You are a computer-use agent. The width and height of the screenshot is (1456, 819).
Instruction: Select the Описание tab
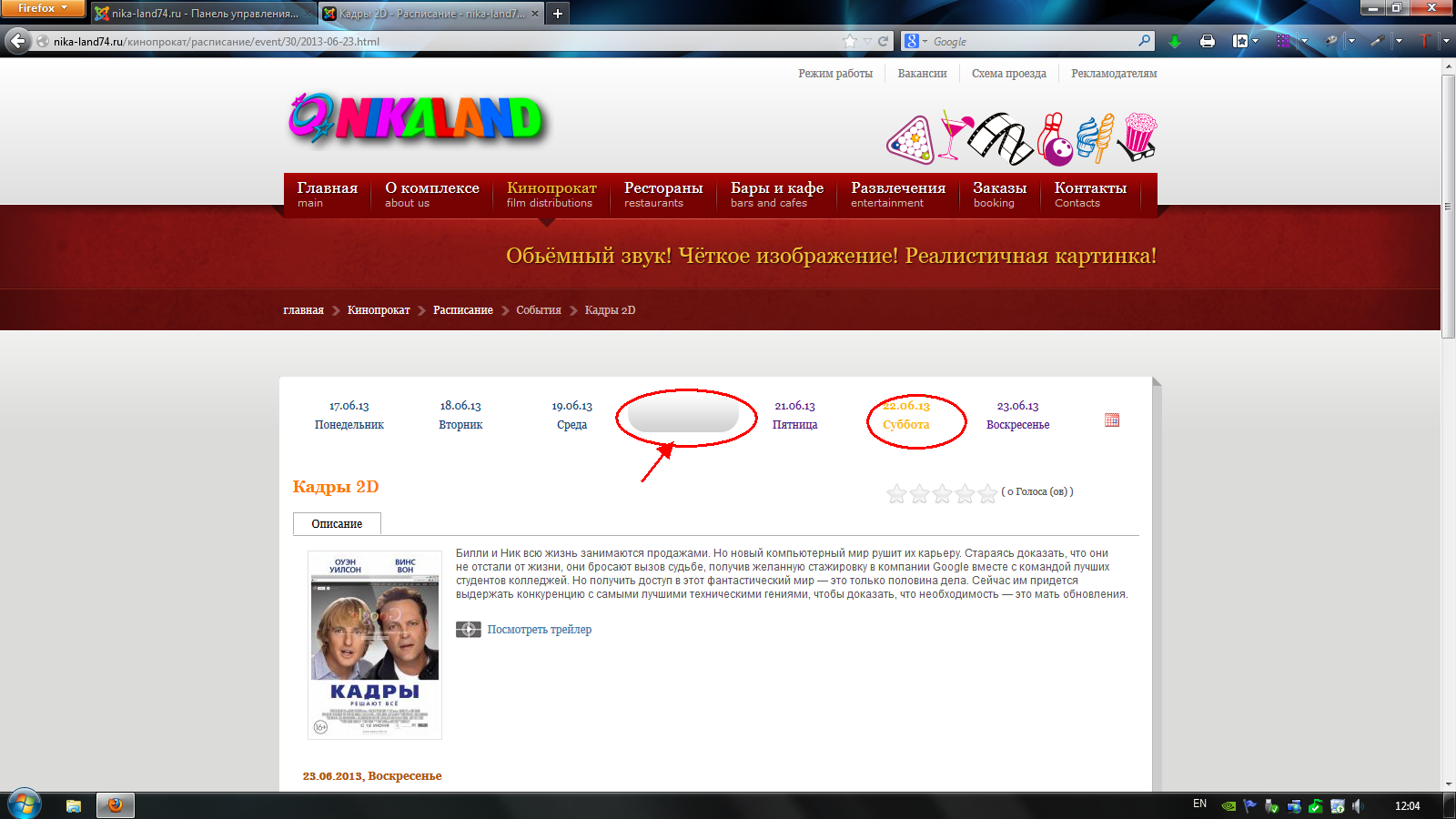(x=337, y=524)
